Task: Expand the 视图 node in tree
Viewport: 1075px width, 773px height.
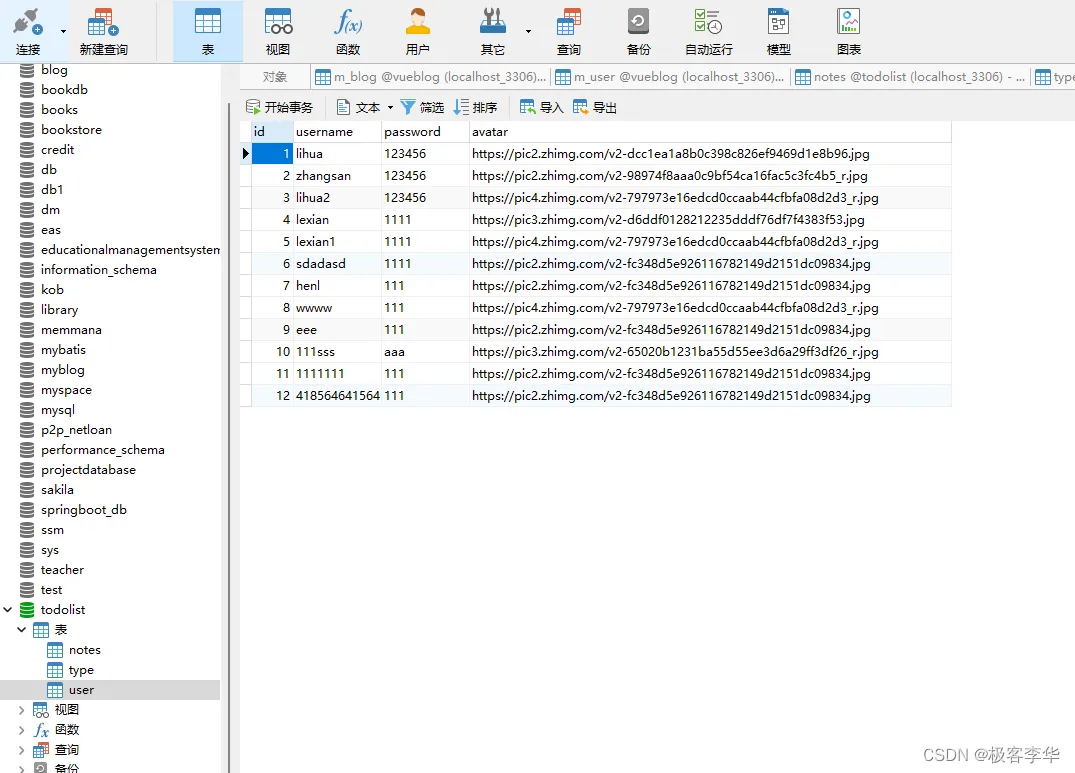Action: (21, 710)
